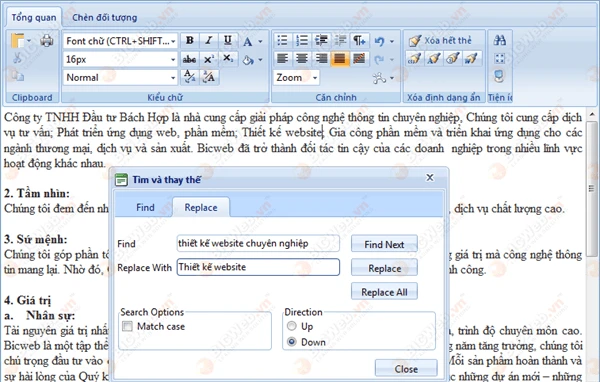600x382 pixels.
Task: Click the Underline icon
Action: 228,40
